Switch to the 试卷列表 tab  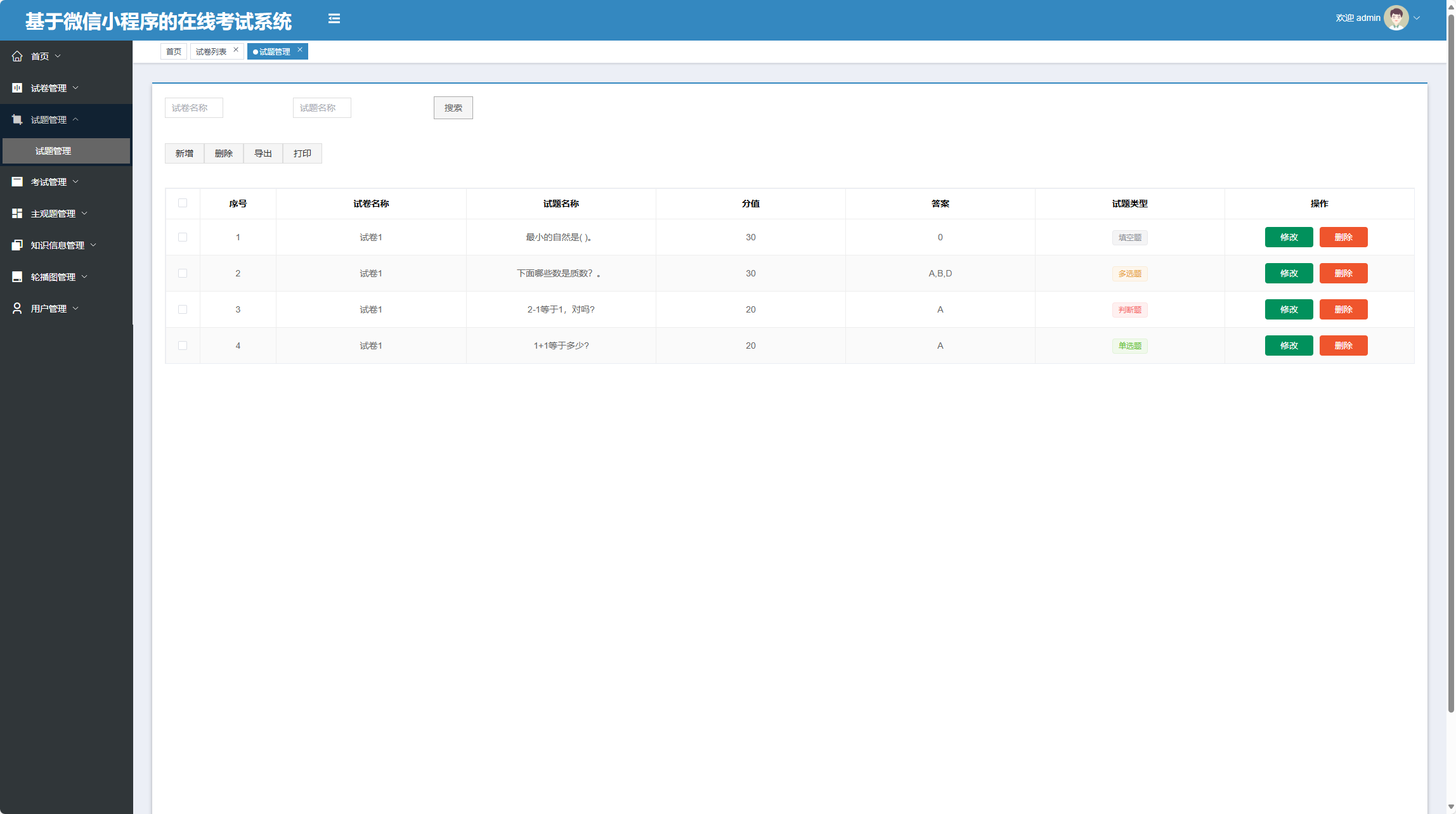[211, 52]
